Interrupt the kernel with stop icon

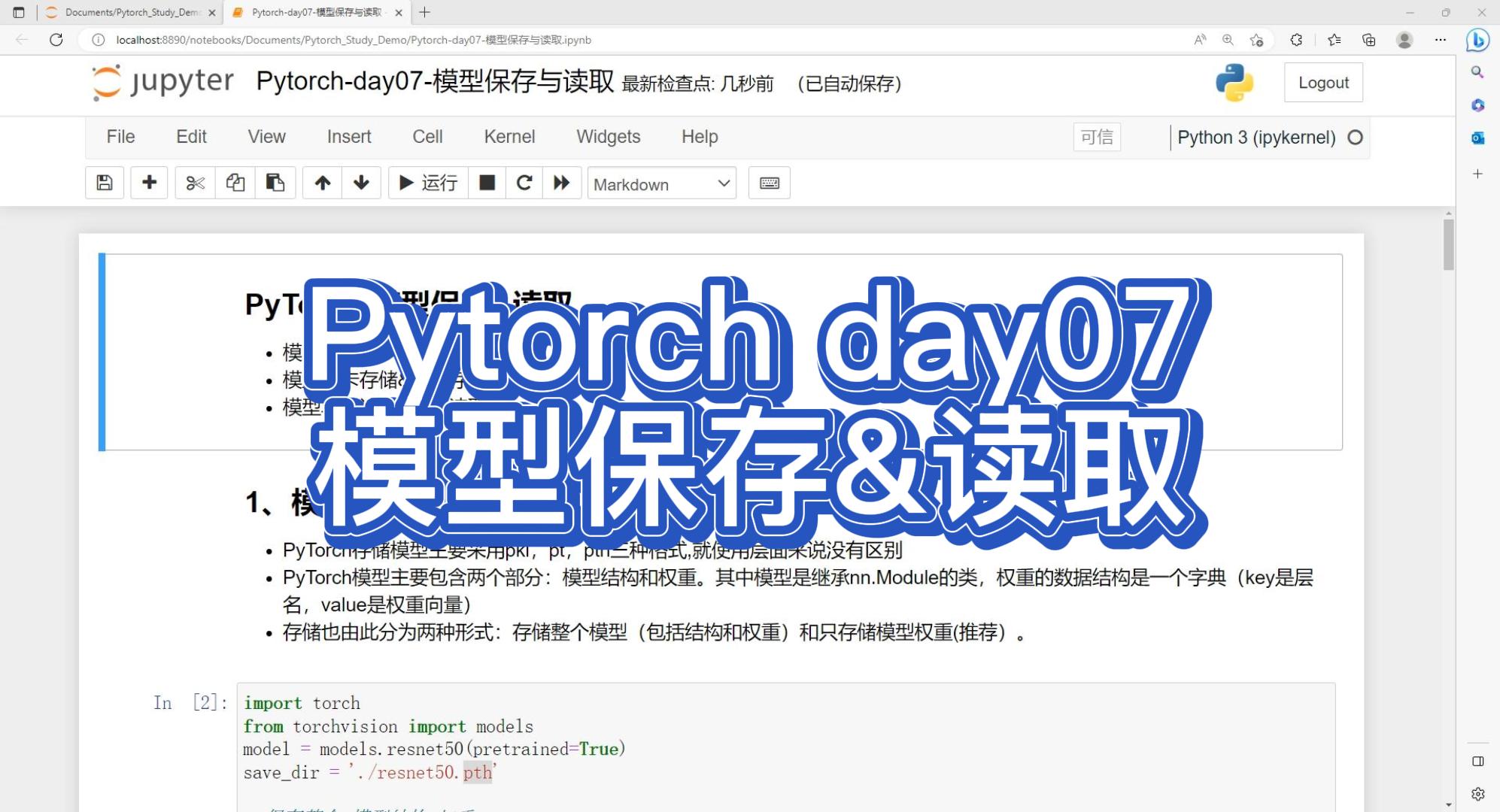(487, 183)
